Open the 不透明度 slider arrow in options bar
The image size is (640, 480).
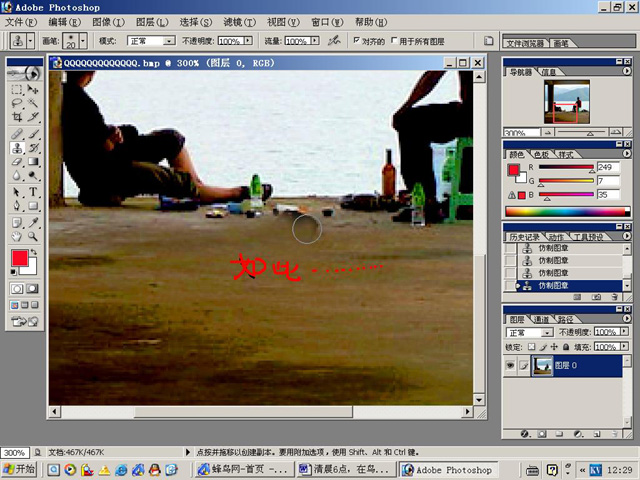[248, 41]
